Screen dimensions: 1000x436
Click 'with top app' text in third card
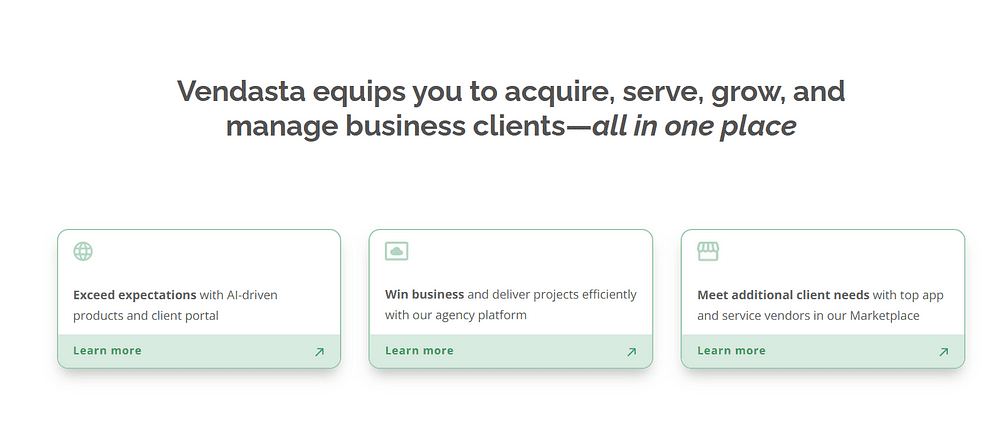(x=908, y=296)
